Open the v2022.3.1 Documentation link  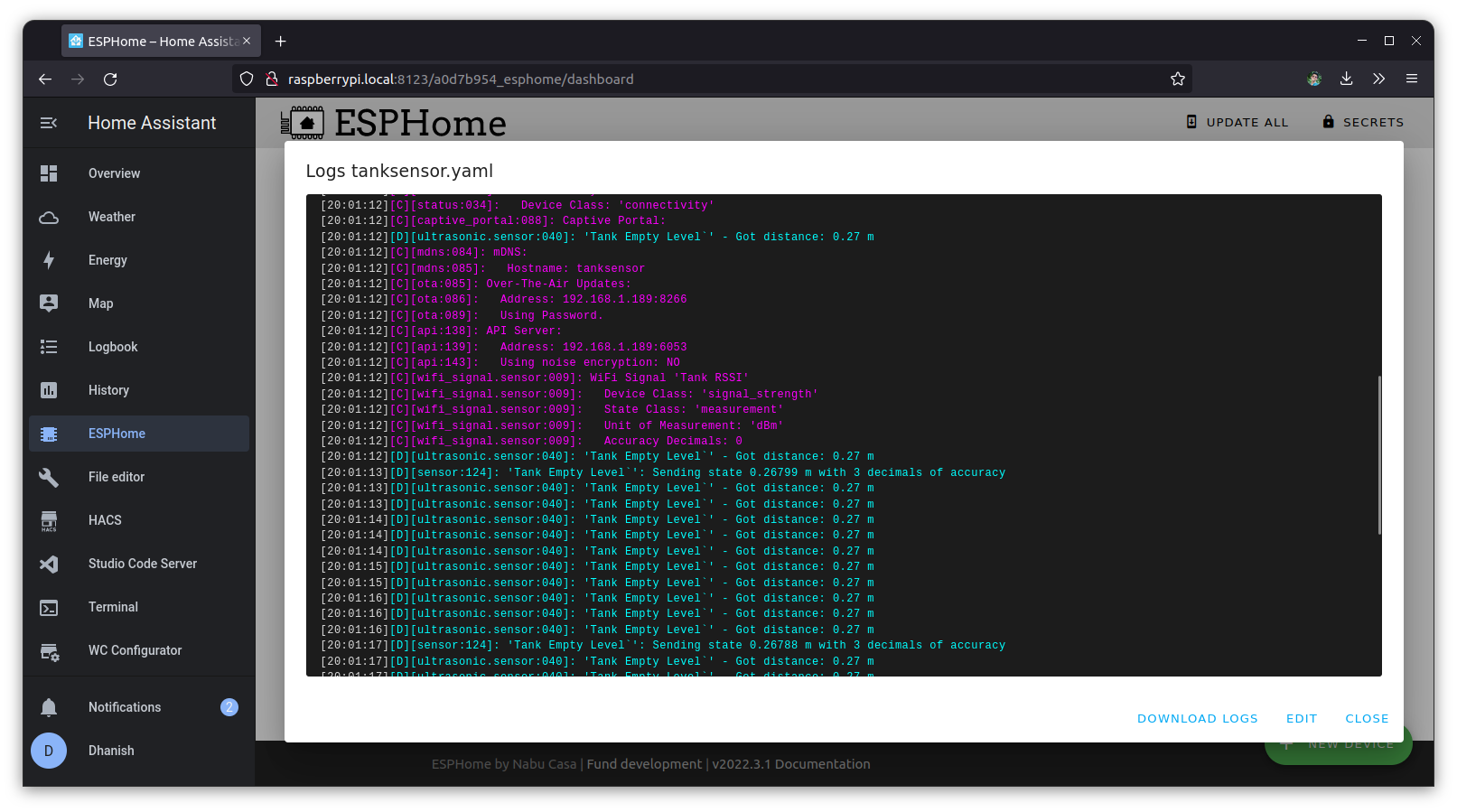tap(791, 764)
